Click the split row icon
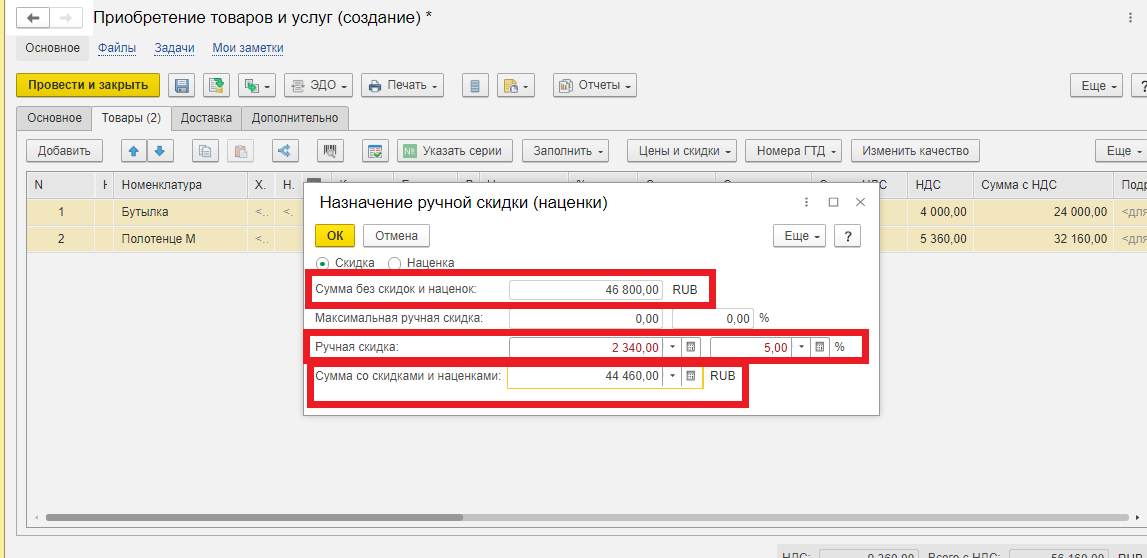This screenshot has height=558, width=1147. tap(285, 151)
